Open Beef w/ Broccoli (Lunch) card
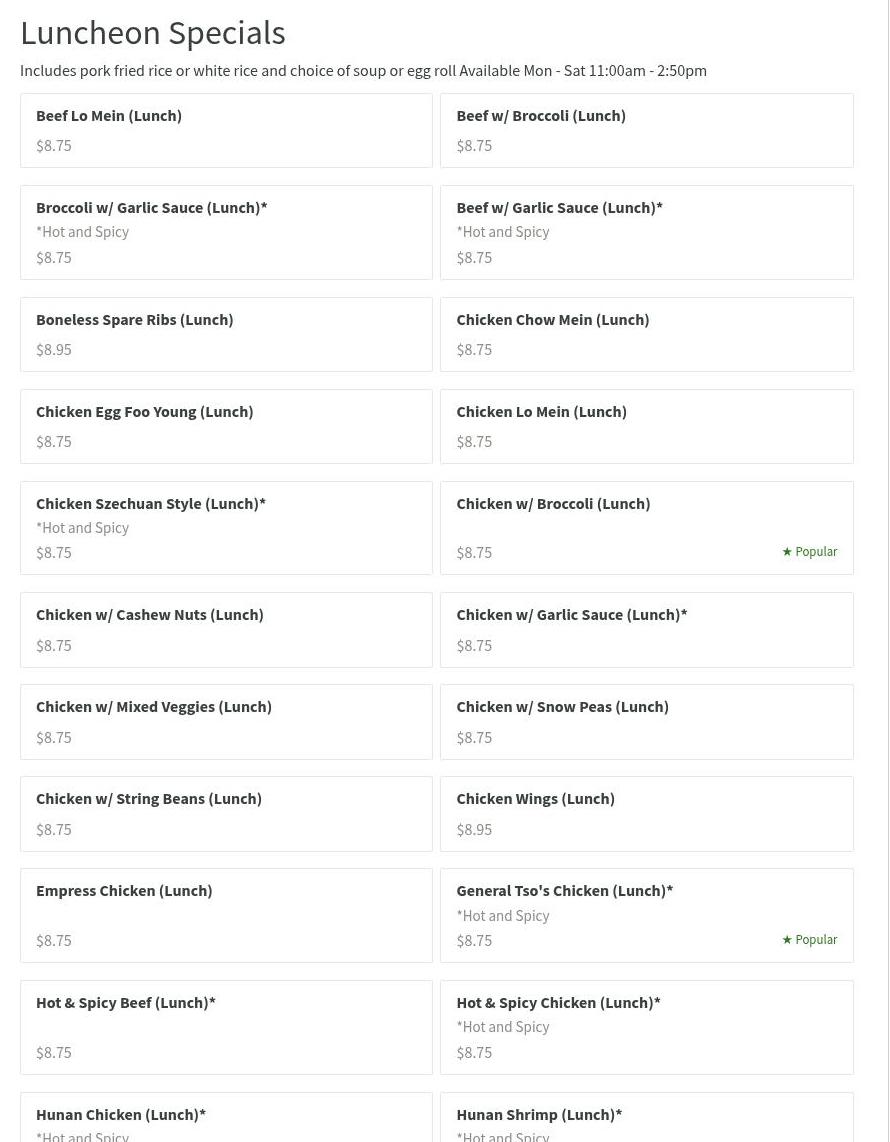The width and height of the screenshot is (890, 1142). [x=647, y=130]
